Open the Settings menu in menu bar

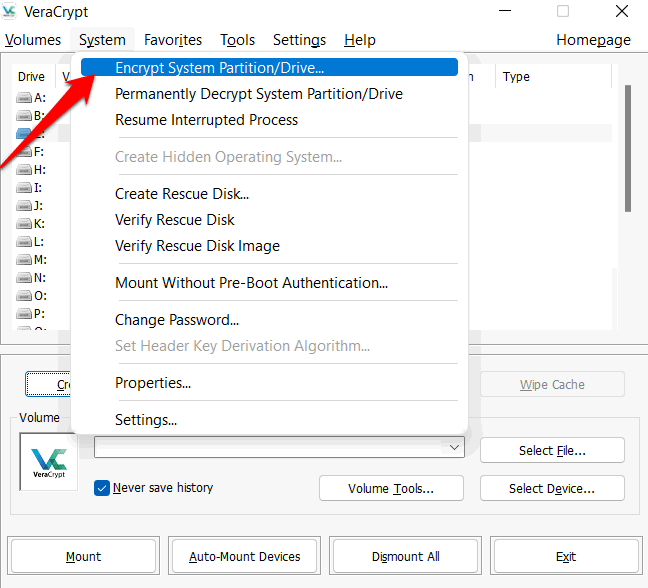point(300,40)
